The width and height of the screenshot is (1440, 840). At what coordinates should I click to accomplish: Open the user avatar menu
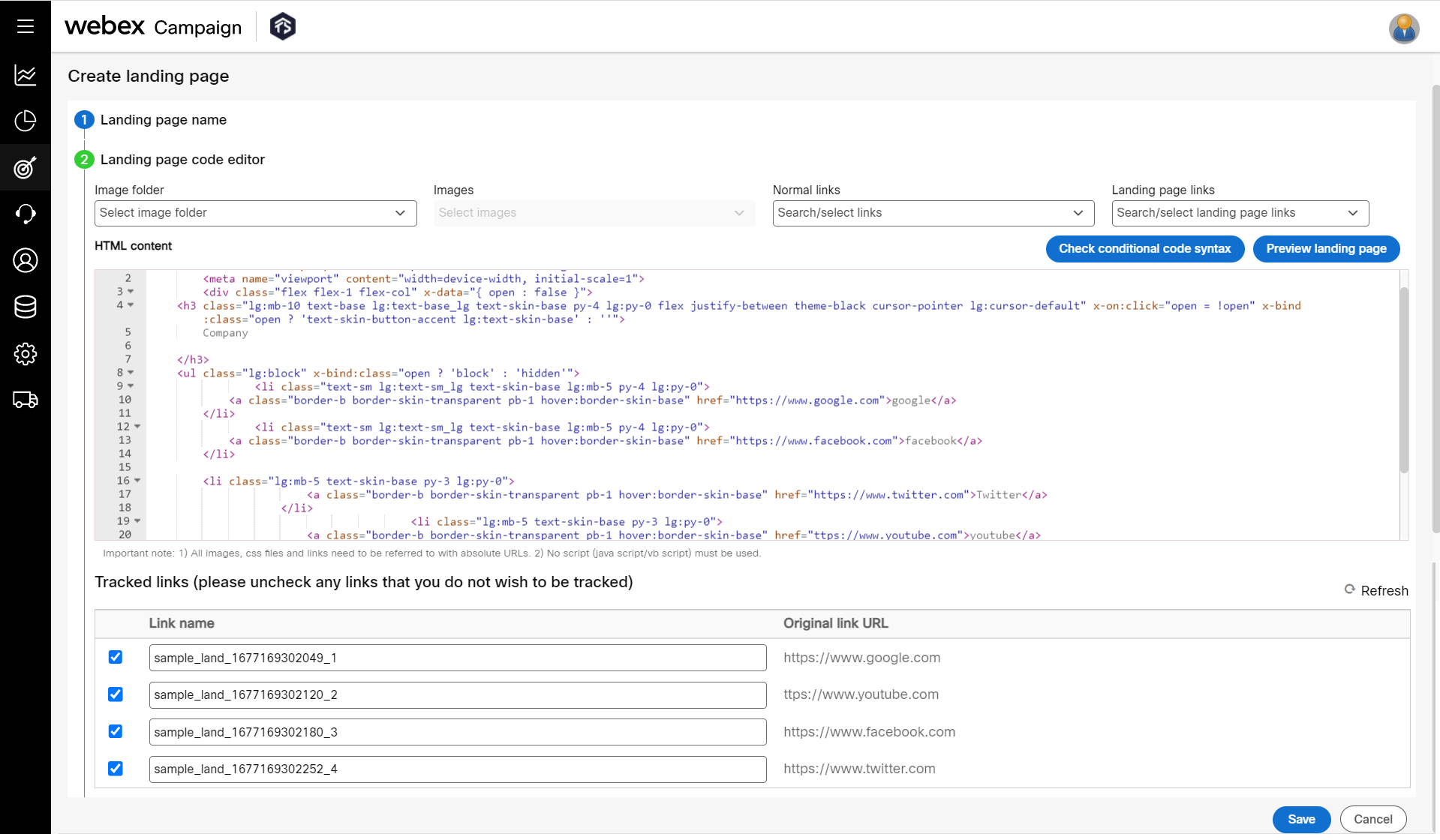[1403, 28]
